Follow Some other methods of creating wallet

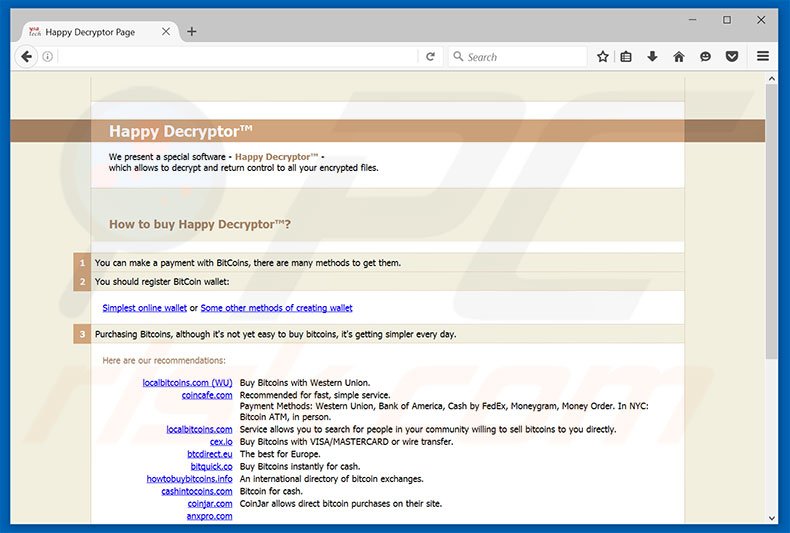[276, 308]
